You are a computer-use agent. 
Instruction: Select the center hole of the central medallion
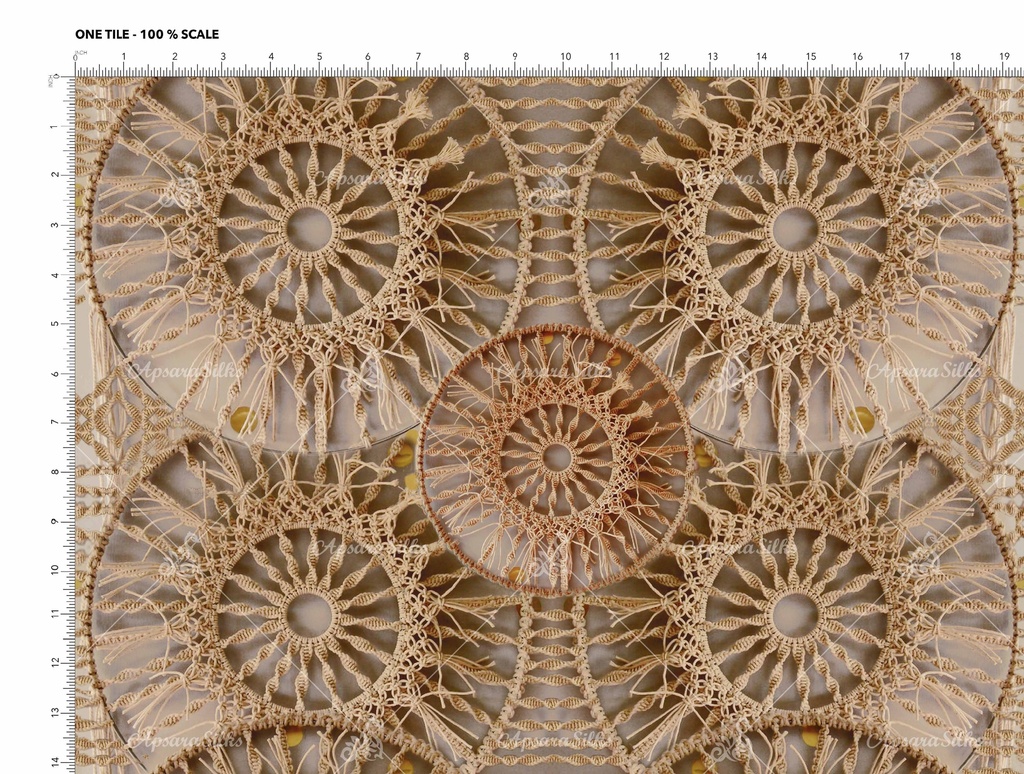[557, 458]
